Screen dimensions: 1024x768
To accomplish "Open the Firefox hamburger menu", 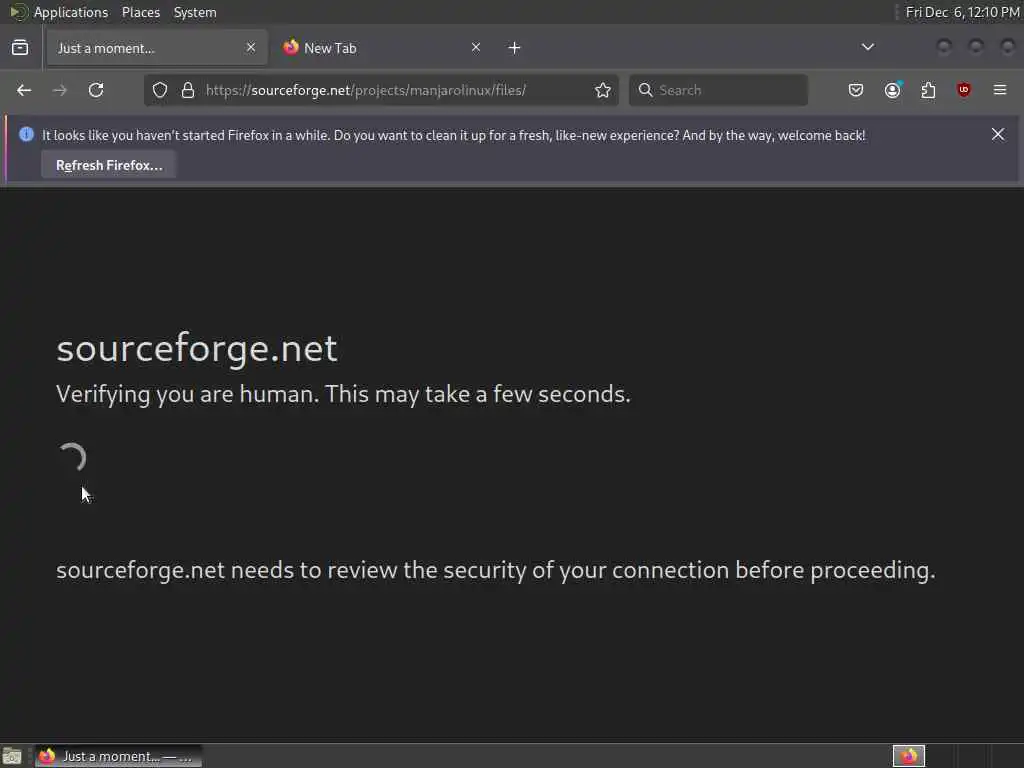I will pos(1000,90).
